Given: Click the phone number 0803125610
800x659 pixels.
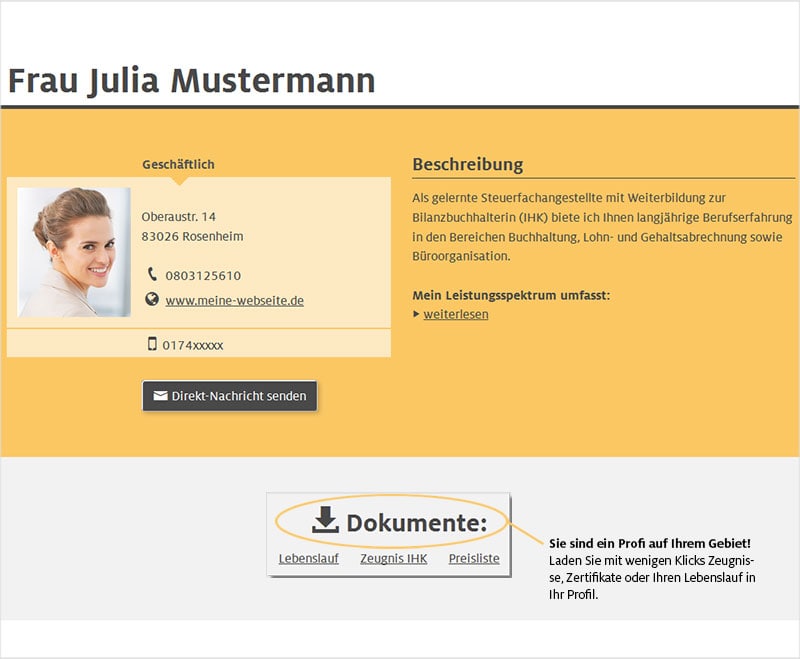Looking at the screenshot, I should coord(203,275).
